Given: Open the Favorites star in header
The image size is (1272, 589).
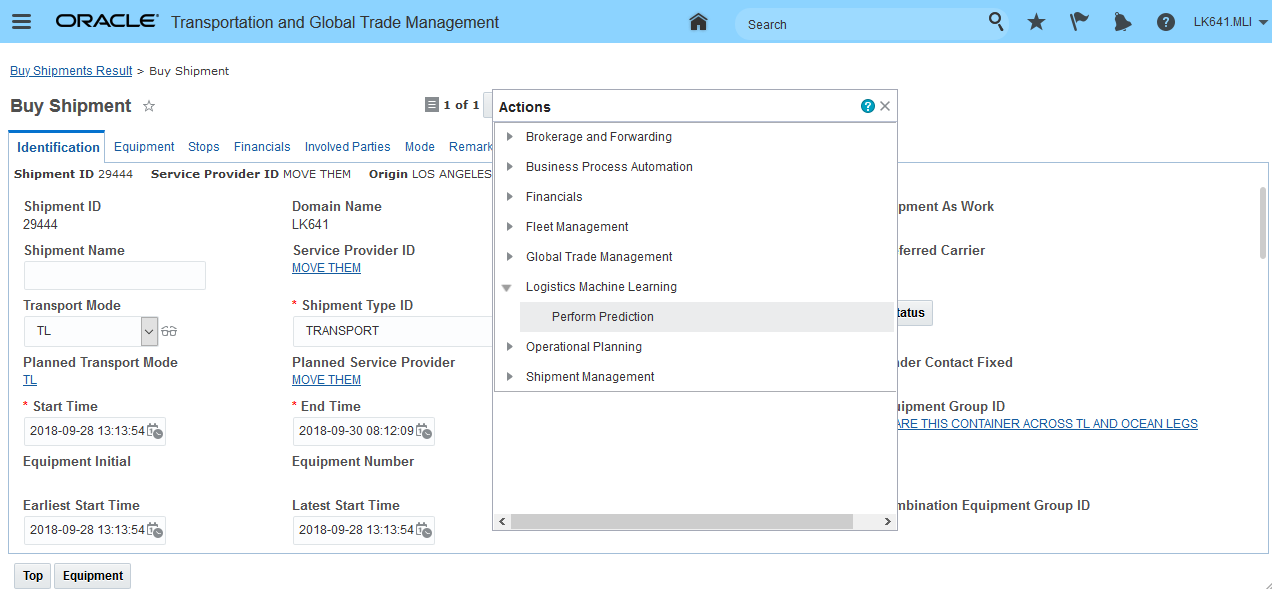Looking at the screenshot, I should click(x=1036, y=22).
